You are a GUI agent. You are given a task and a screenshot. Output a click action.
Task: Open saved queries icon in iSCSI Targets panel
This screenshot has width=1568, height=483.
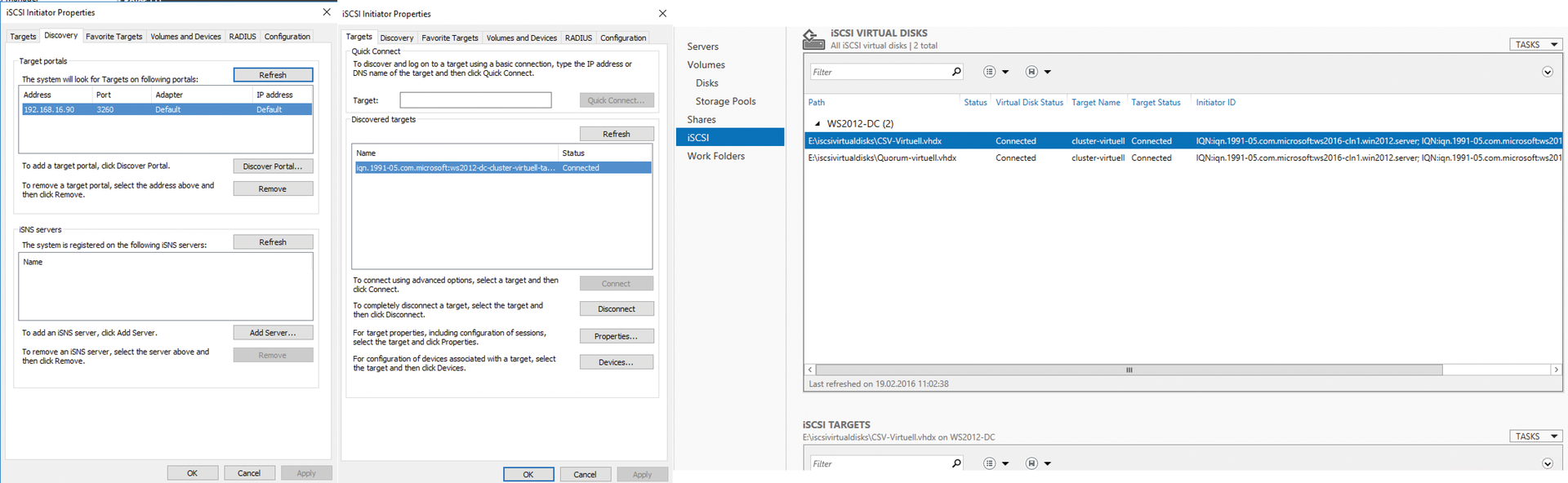pos(1031,463)
